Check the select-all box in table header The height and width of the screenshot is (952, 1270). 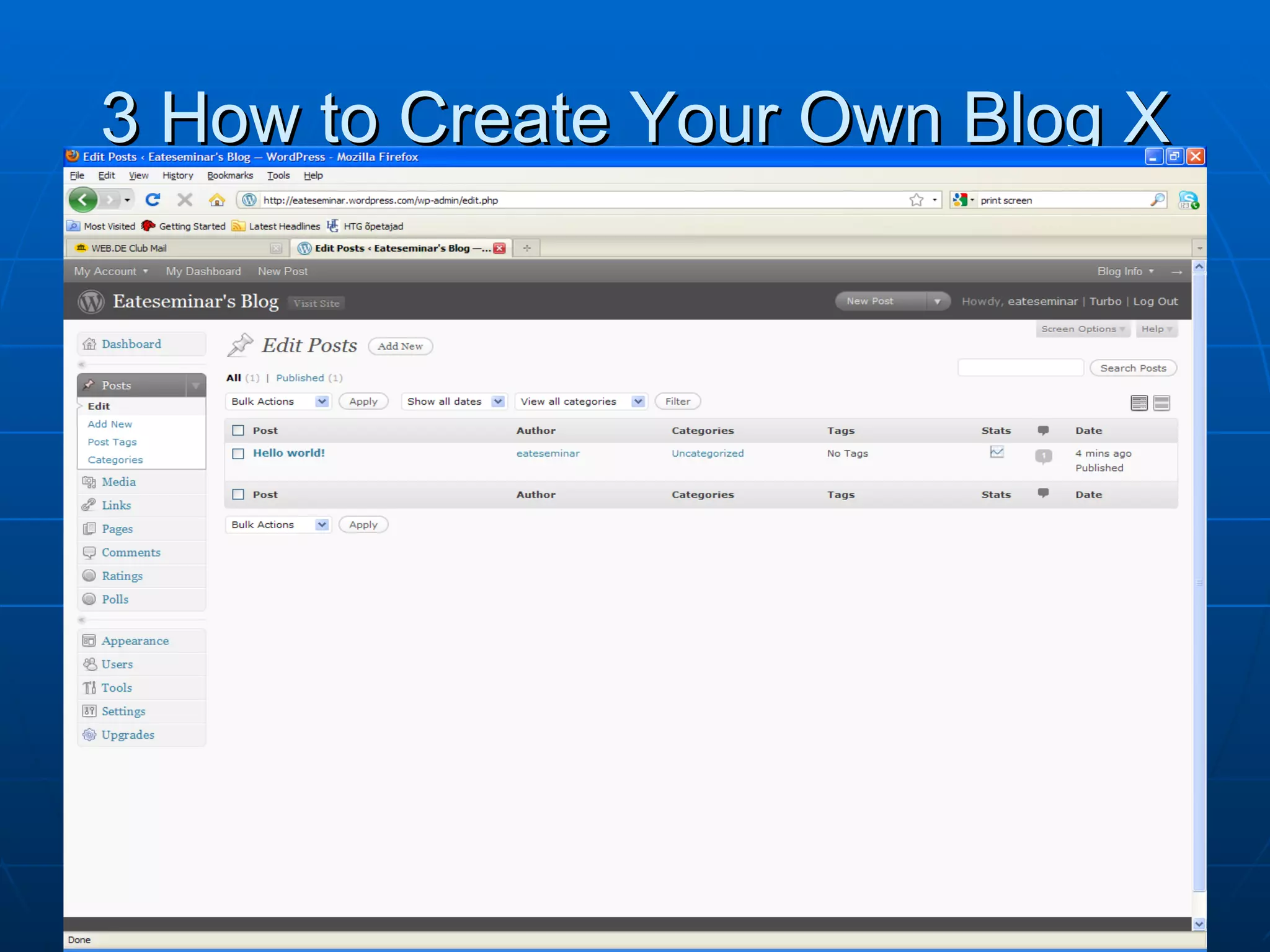click(x=238, y=431)
